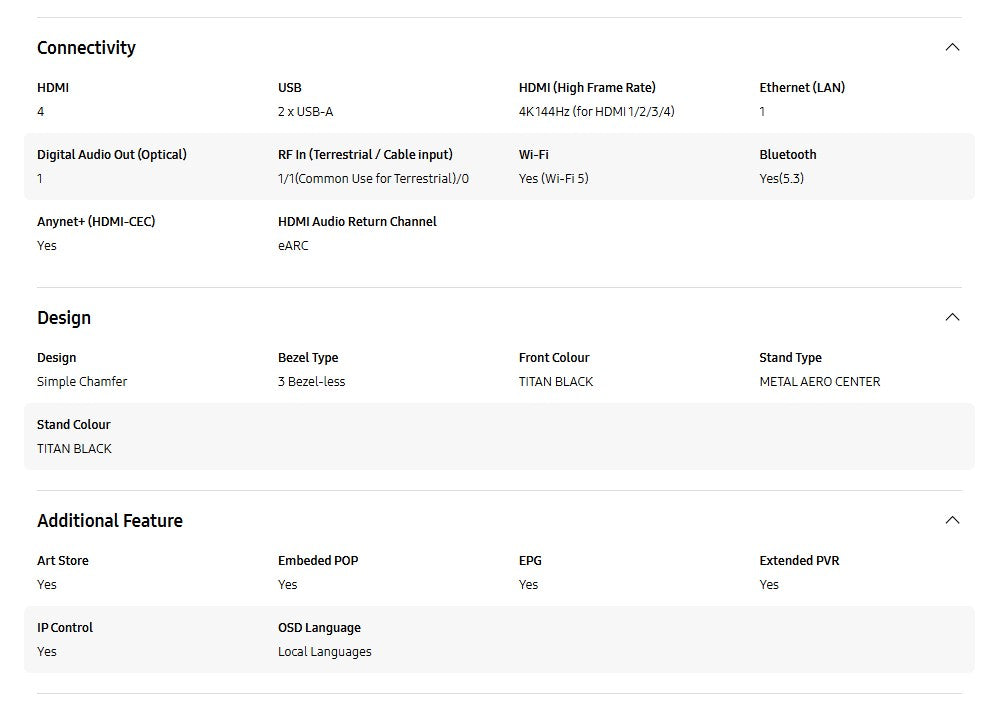992x704 pixels.
Task: Click the Ethernet (LAN) spec label
Action: click(x=802, y=88)
